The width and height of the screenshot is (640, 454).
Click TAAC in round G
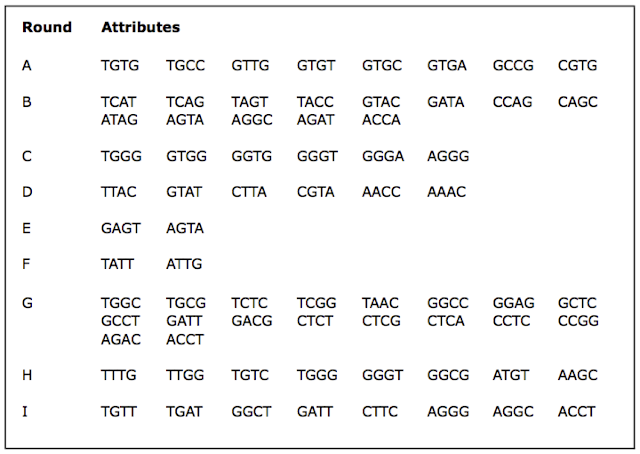[x=380, y=303]
